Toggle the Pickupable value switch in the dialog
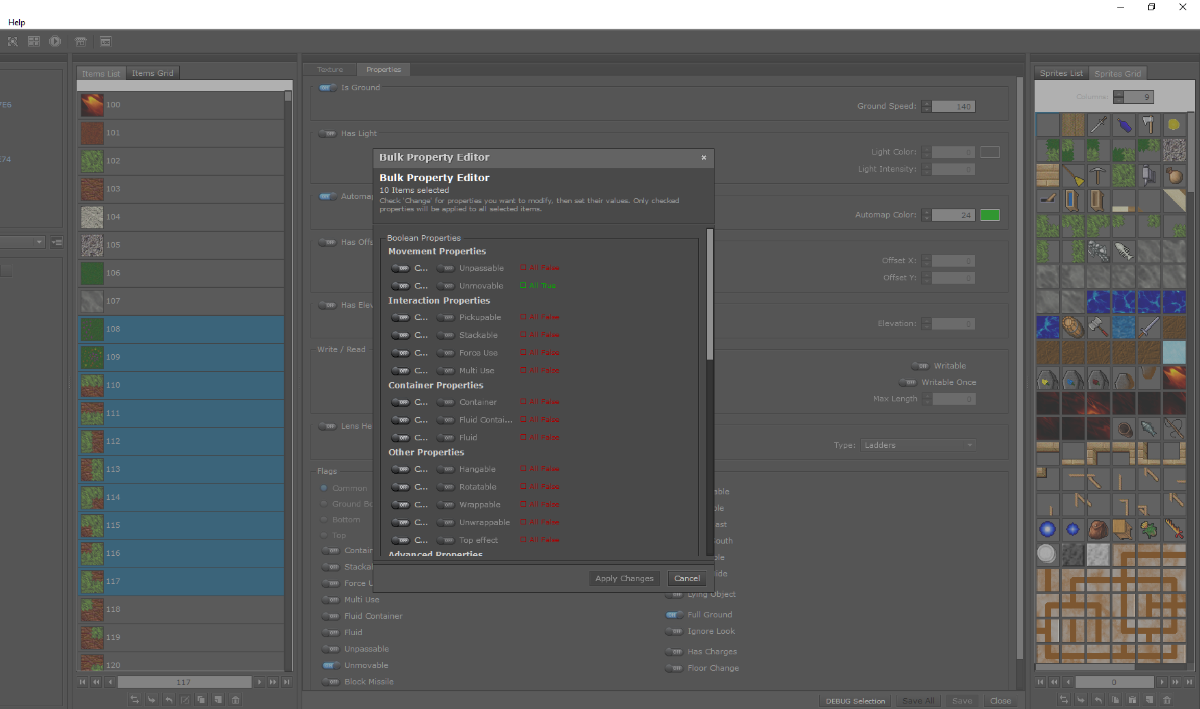The width and height of the screenshot is (1200, 709). click(445, 317)
